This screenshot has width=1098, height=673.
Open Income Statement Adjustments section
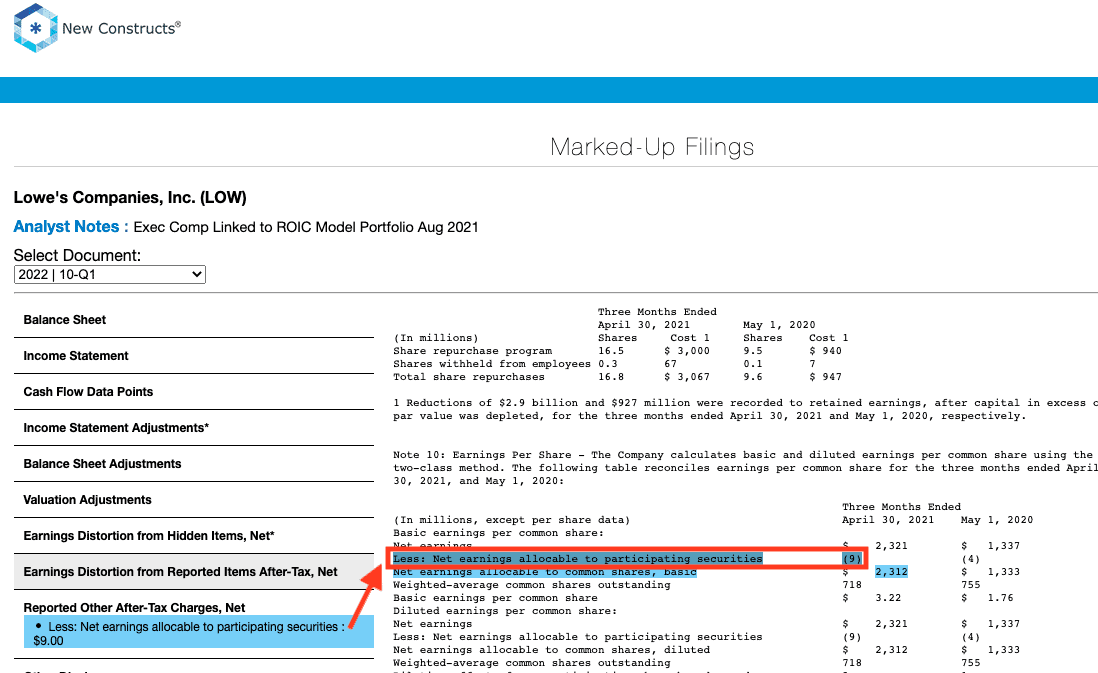pos(194,428)
